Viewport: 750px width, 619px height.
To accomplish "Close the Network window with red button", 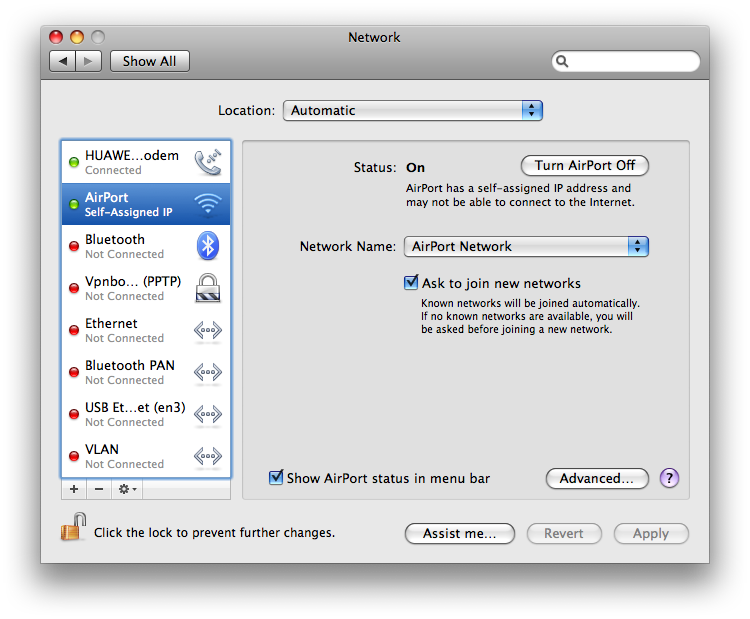I will coord(56,37).
